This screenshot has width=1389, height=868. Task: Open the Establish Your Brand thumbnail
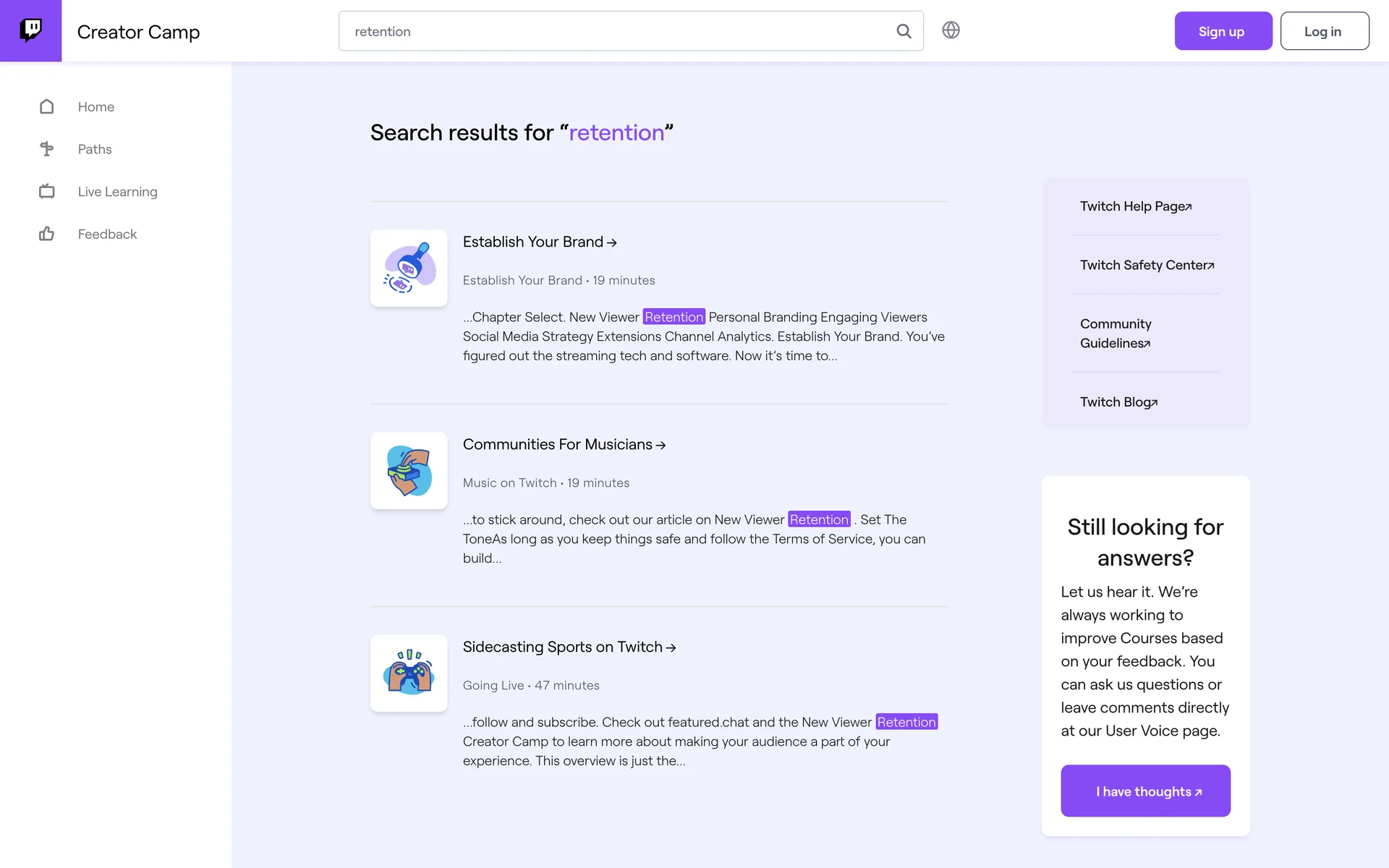[409, 268]
